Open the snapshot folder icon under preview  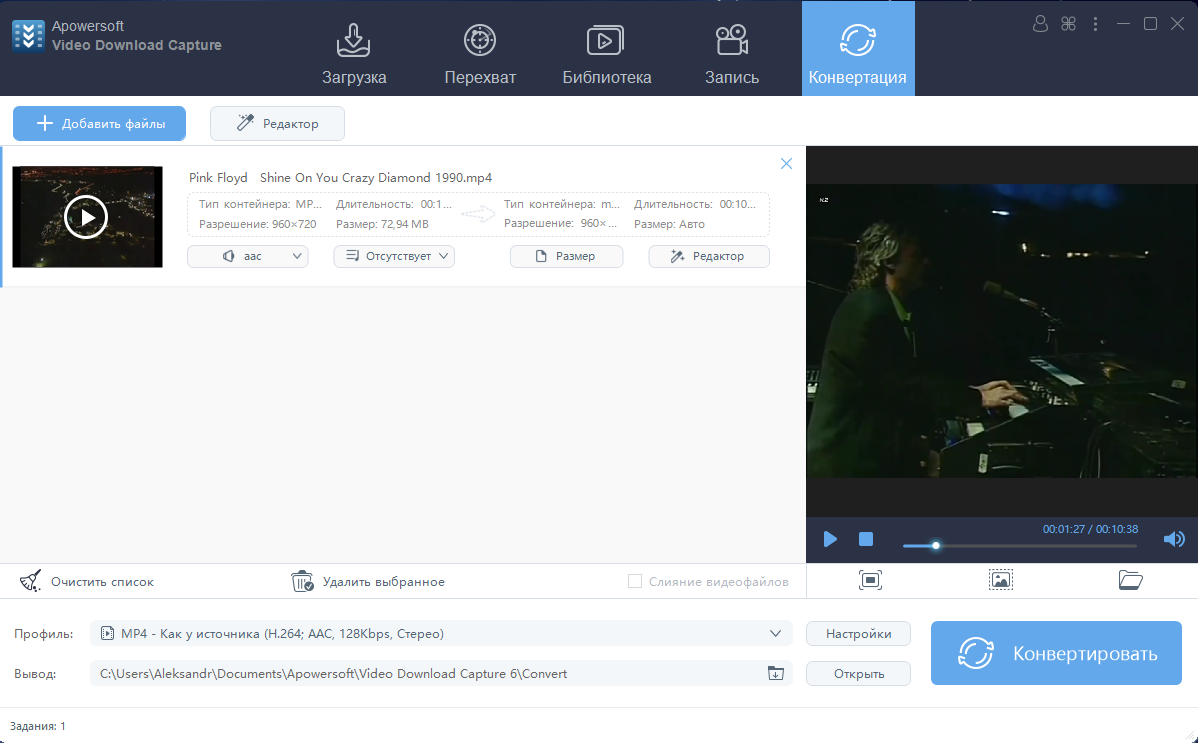(1130, 580)
